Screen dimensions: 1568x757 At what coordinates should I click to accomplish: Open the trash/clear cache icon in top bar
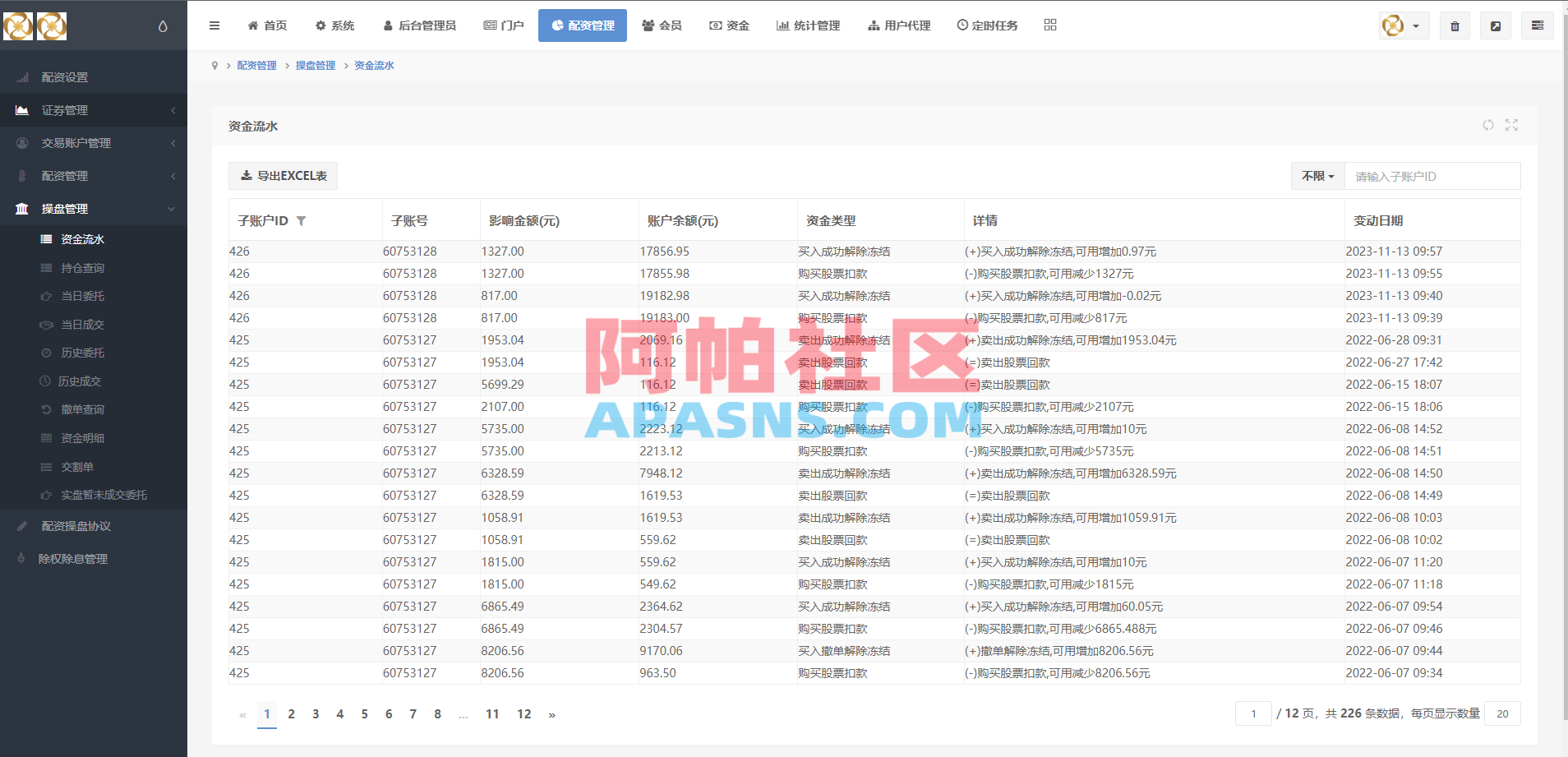(1455, 25)
